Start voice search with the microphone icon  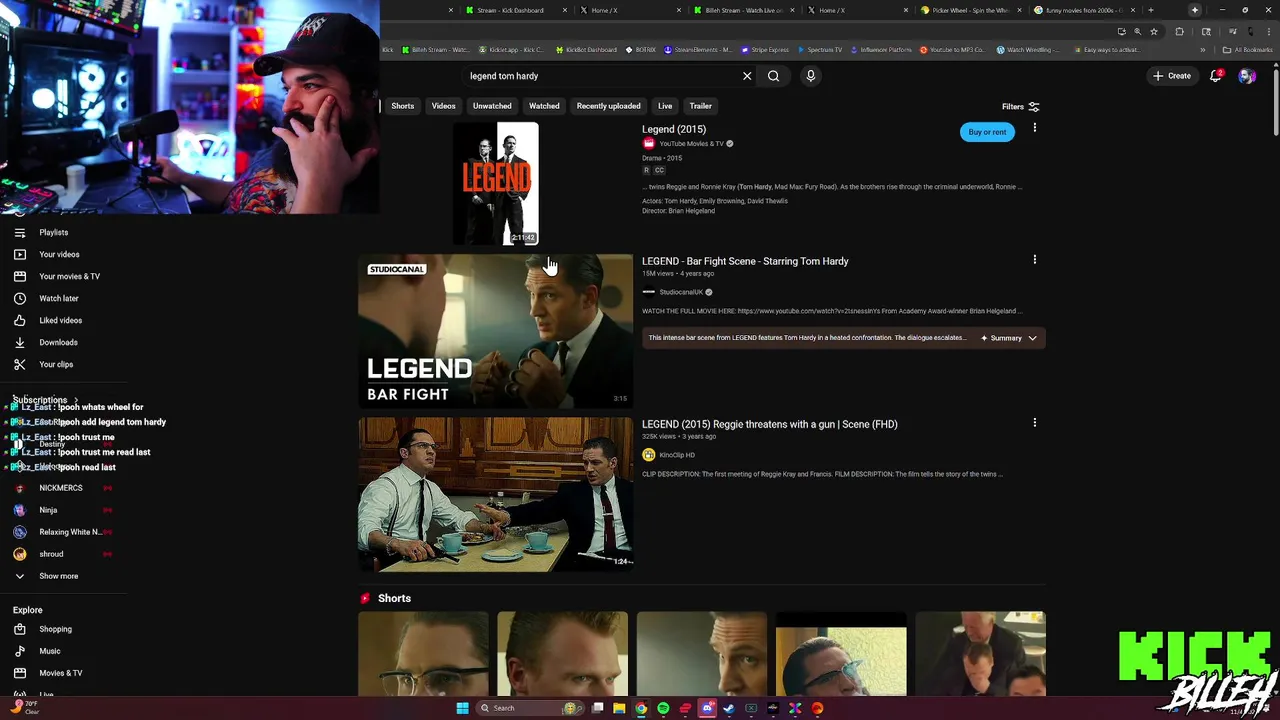[811, 76]
